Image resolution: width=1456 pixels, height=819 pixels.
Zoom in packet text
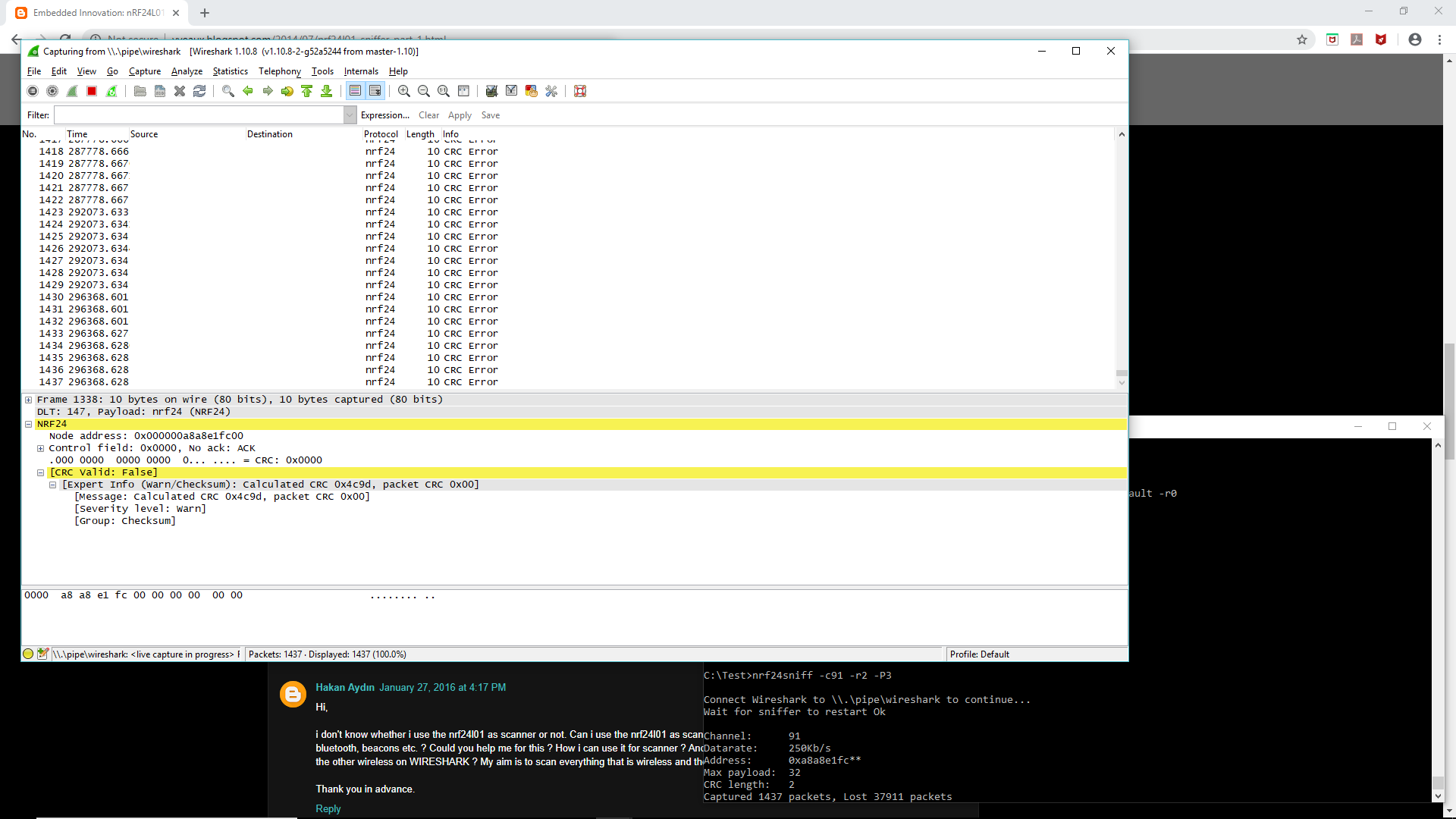[x=404, y=91]
